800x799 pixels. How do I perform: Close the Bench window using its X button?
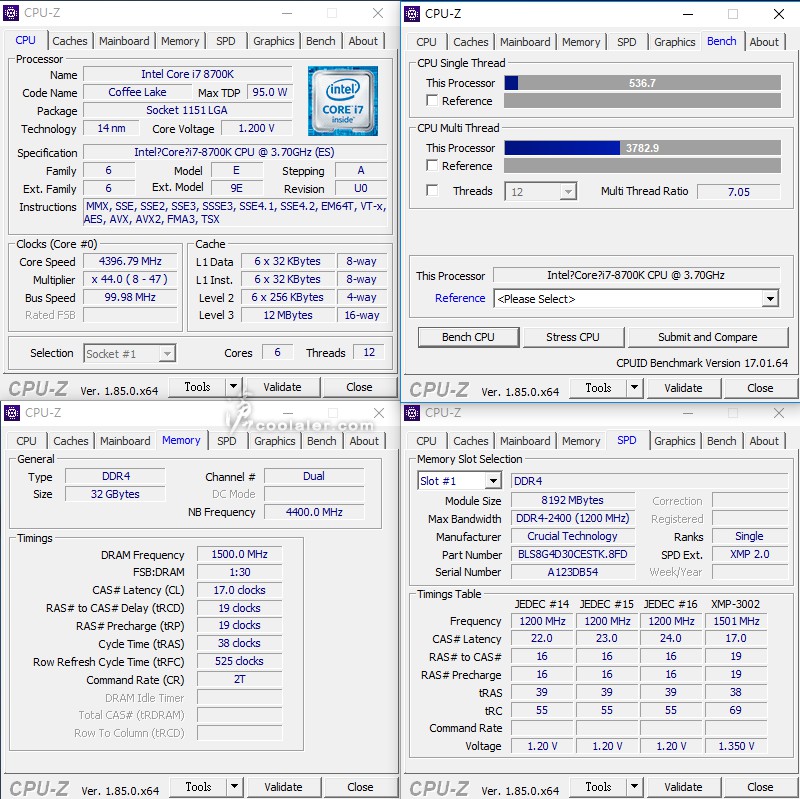(x=779, y=14)
